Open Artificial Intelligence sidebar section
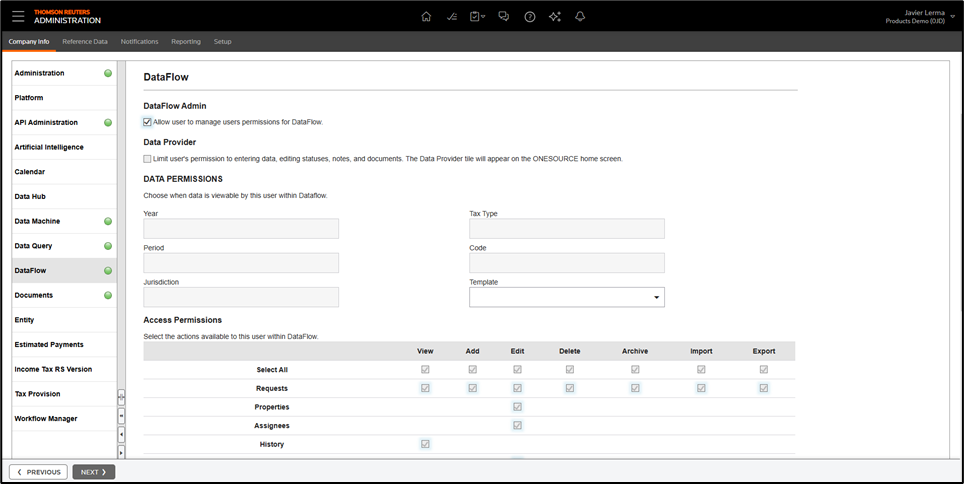The width and height of the screenshot is (964, 484). (x=64, y=147)
